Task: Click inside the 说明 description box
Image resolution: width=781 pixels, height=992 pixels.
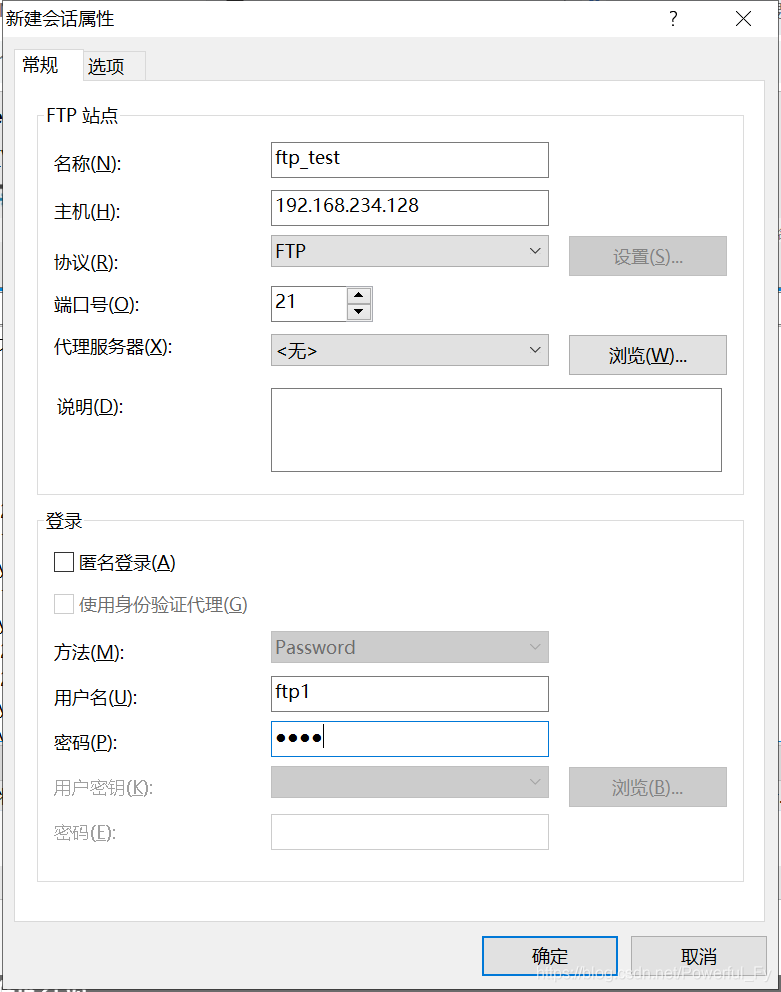Action: [x=496, y=430]
